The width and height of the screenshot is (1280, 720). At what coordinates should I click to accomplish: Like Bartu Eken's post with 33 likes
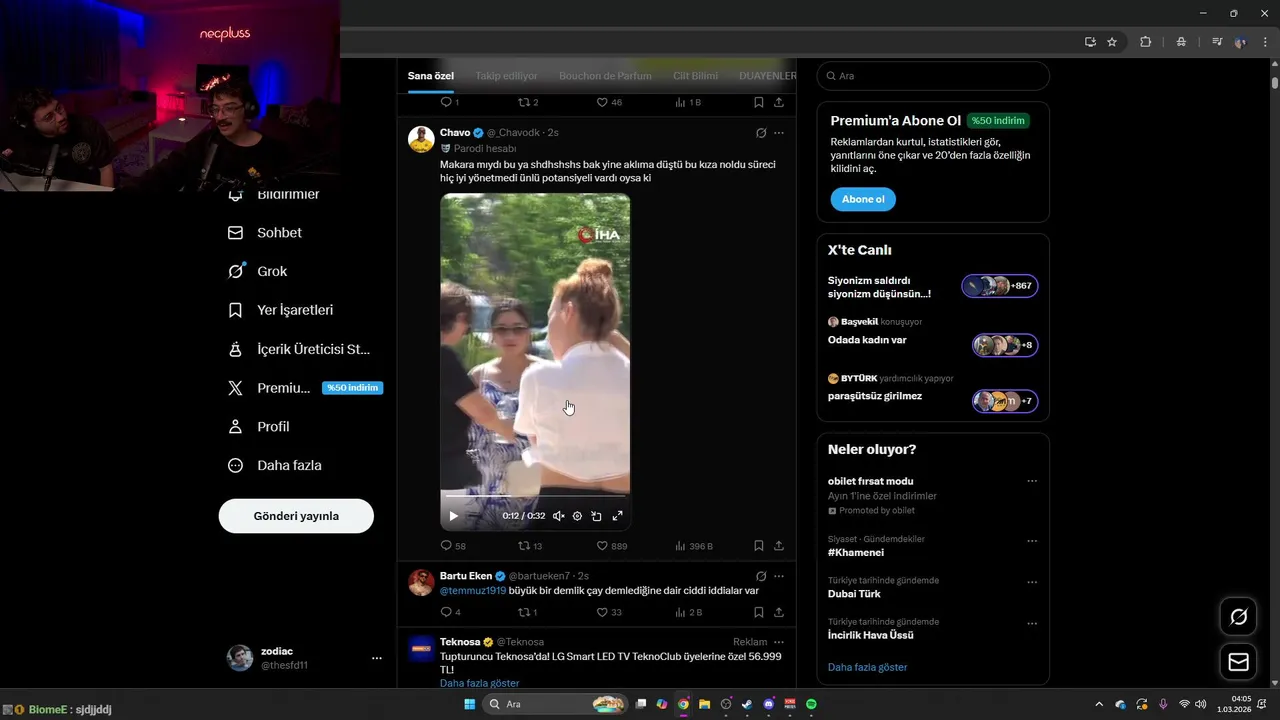[609, 612]
